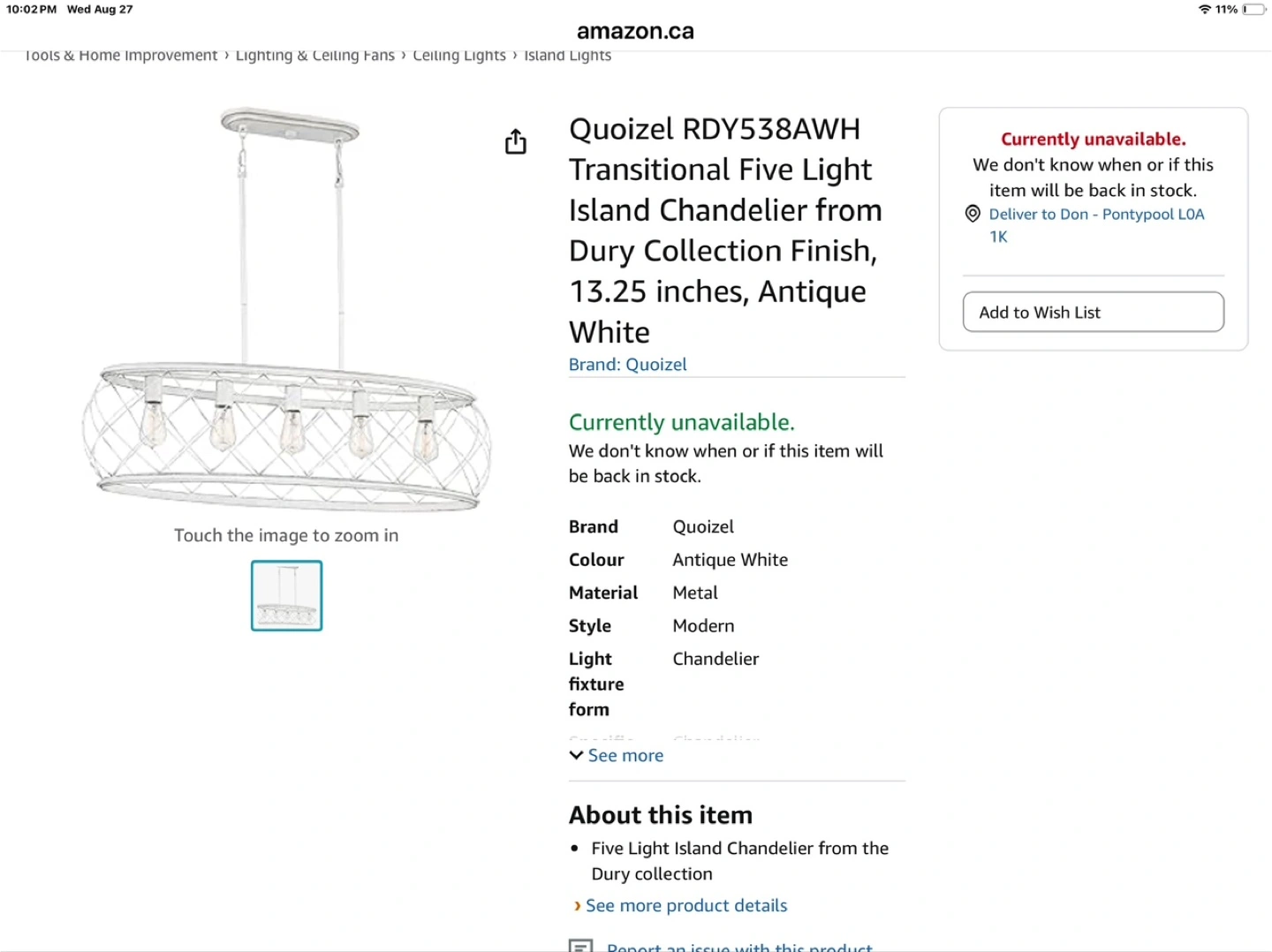Navigate to Ceiling Lights breadcrumb
Image resolution: width=1272 pixels, height=952 pixels.
[x=459, y=56]
